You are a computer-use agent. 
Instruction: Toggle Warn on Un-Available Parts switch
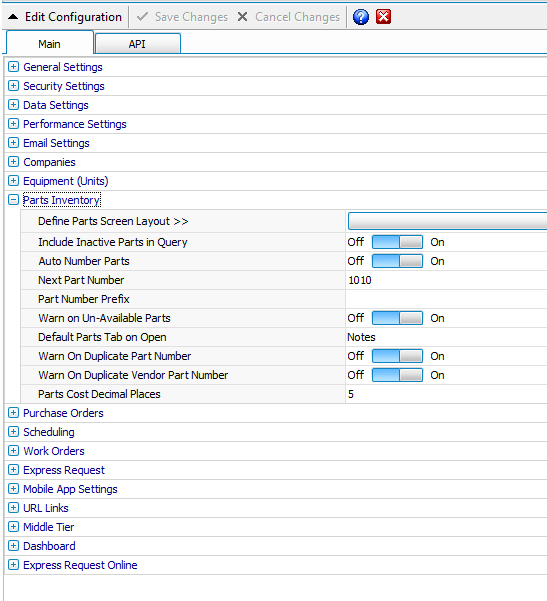click(x=397, y=318)
